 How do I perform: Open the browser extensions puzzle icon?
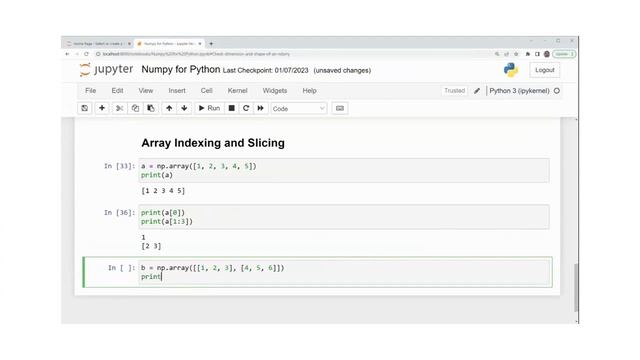pos(528,54)
